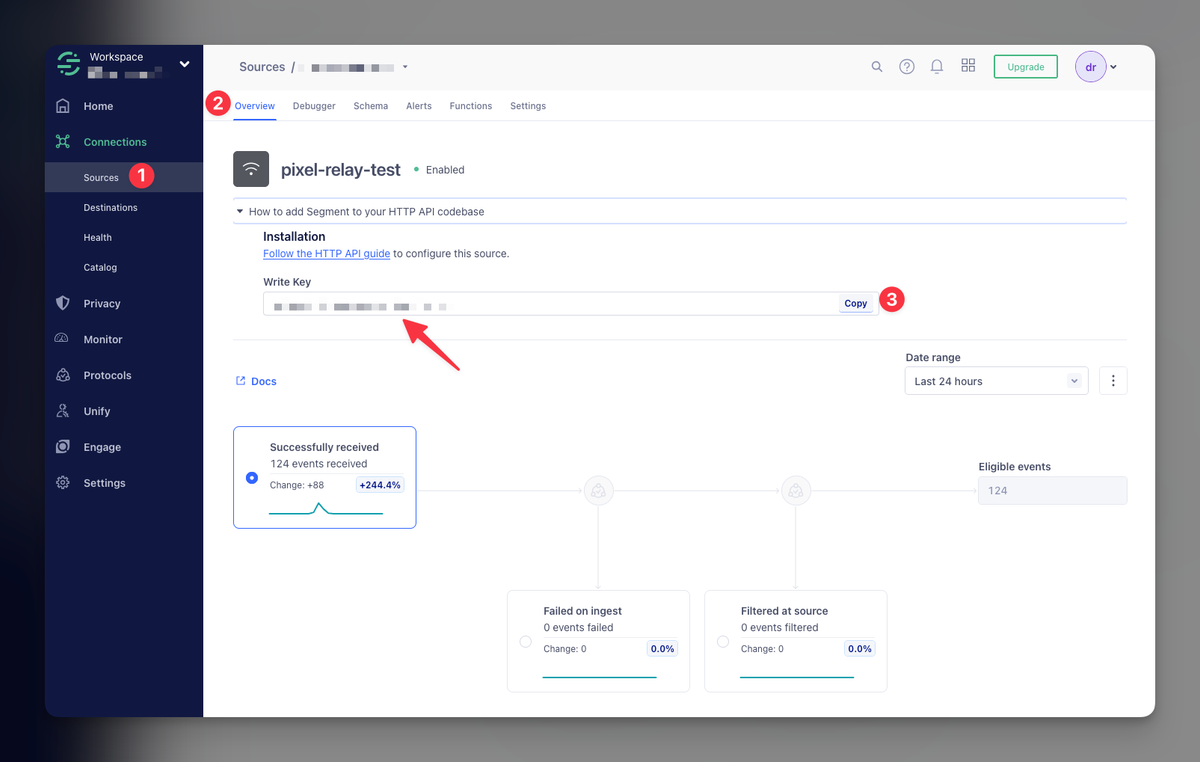The image size is (1200, 762).
Task: Switch to the Schema tab
Action: click(371, 106)
